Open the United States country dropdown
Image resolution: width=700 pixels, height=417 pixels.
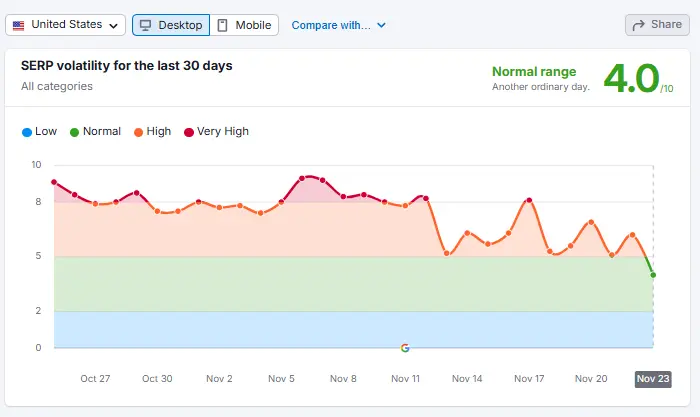(x=65, y=25)
